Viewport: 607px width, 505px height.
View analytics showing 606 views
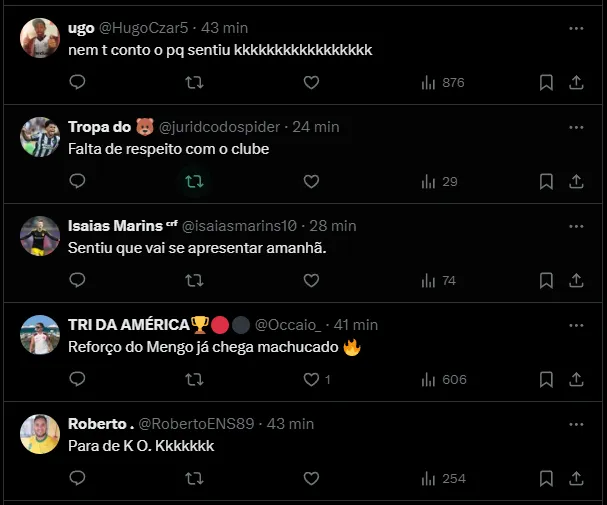point(443,379)
